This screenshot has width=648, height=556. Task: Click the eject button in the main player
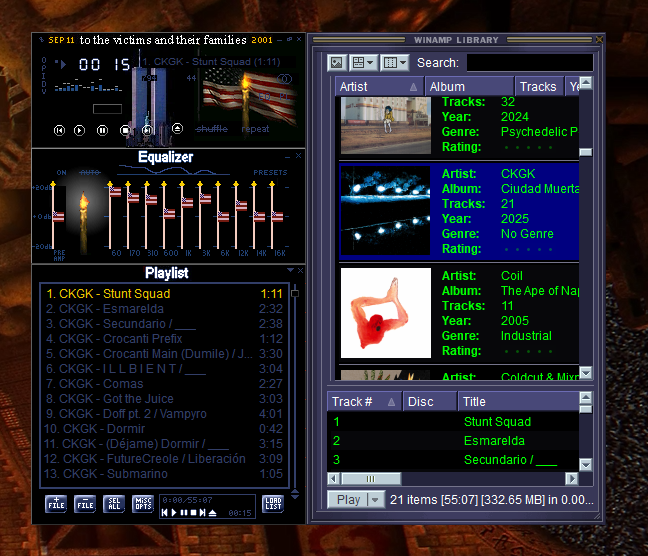pos(177,129)
